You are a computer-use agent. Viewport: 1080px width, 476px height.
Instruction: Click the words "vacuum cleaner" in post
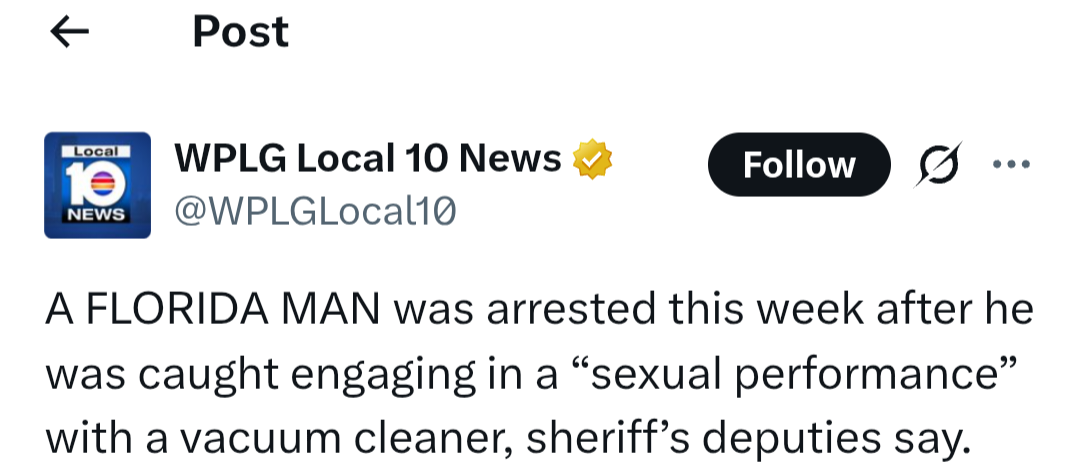click(333, 439)
